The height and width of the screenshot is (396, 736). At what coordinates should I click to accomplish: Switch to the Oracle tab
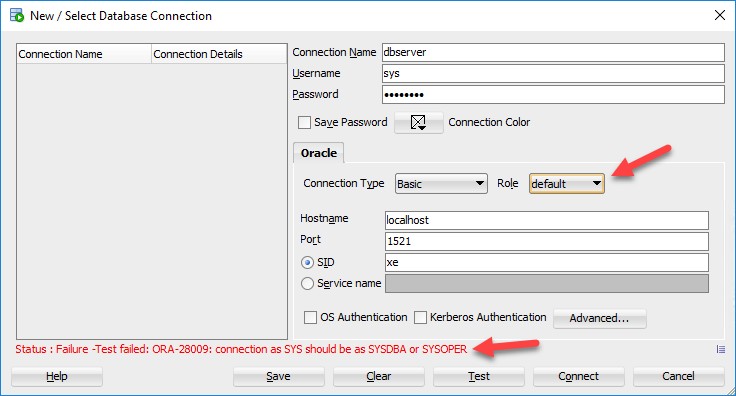pyautogui.click(x=319, y=153)
